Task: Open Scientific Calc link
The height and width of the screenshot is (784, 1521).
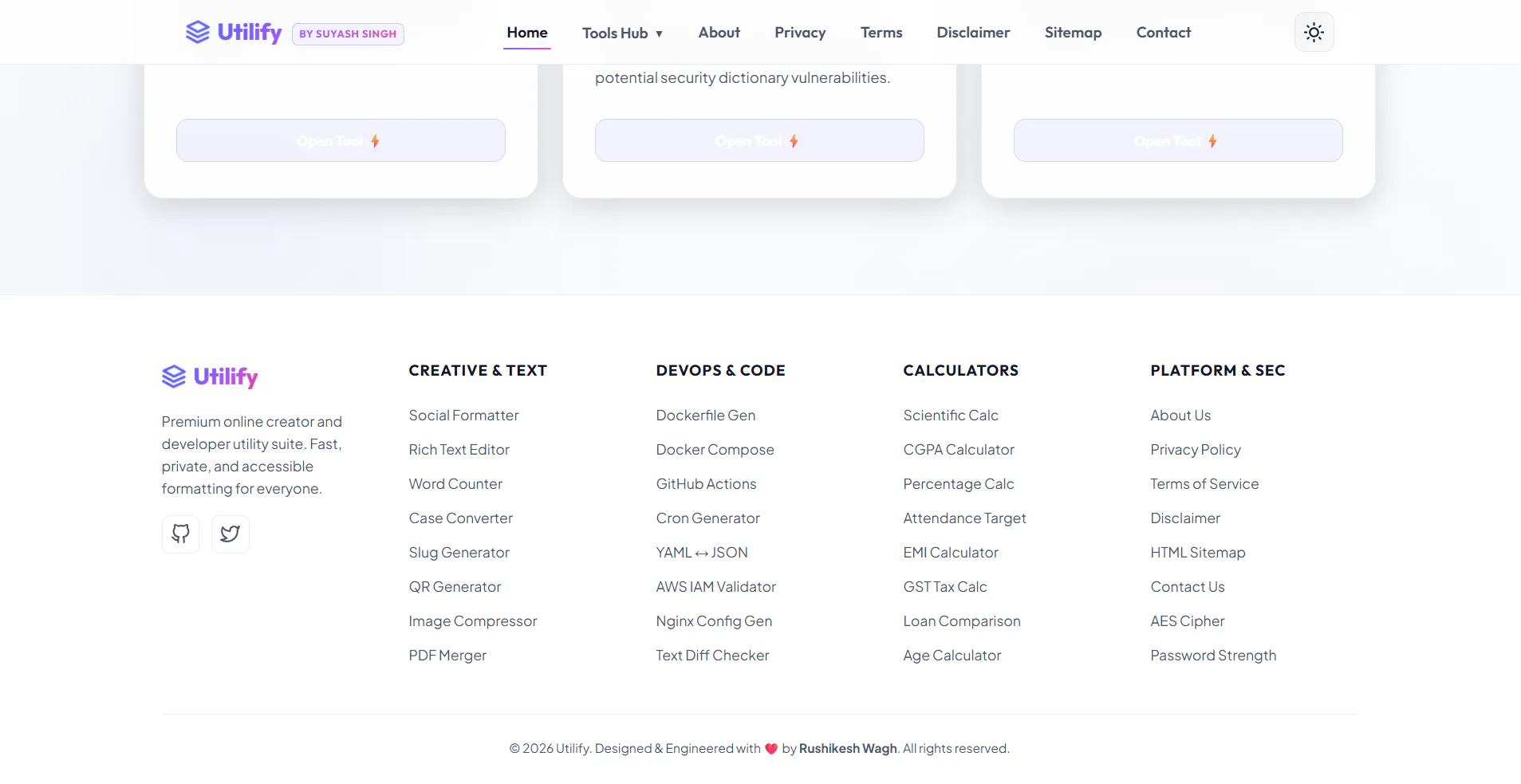Action: click(x=951, y=416)
